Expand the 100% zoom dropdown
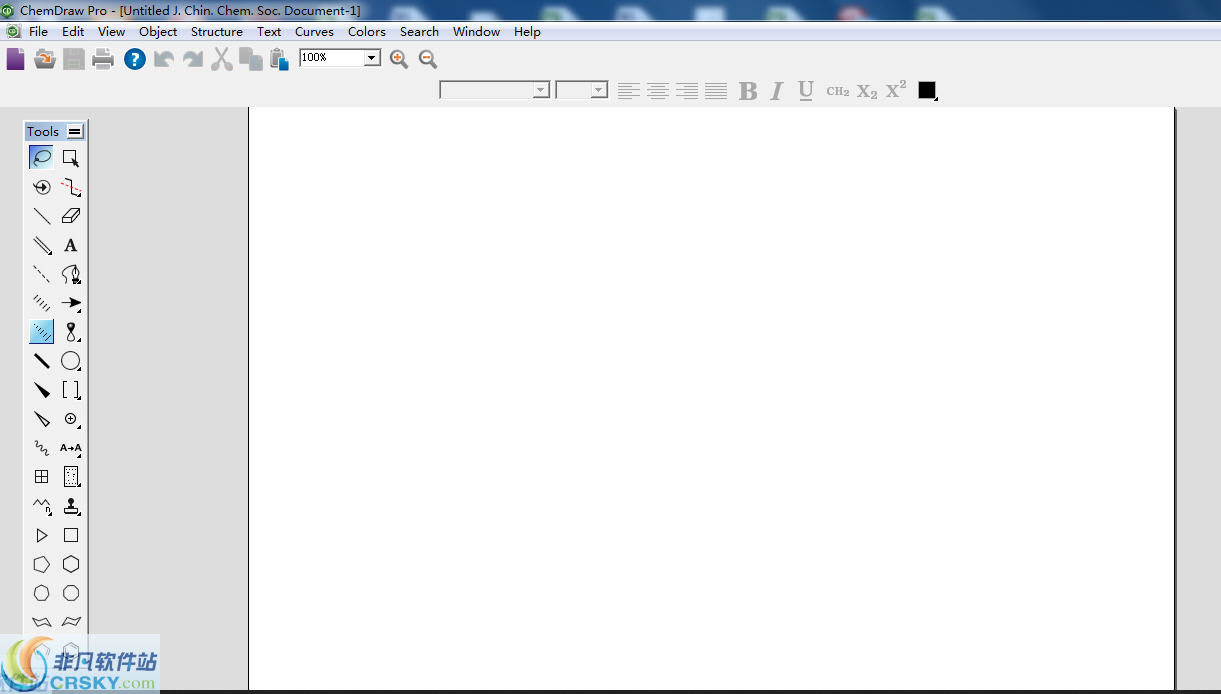The width and height of the screenshot is (1221, 694). (372, 58)
